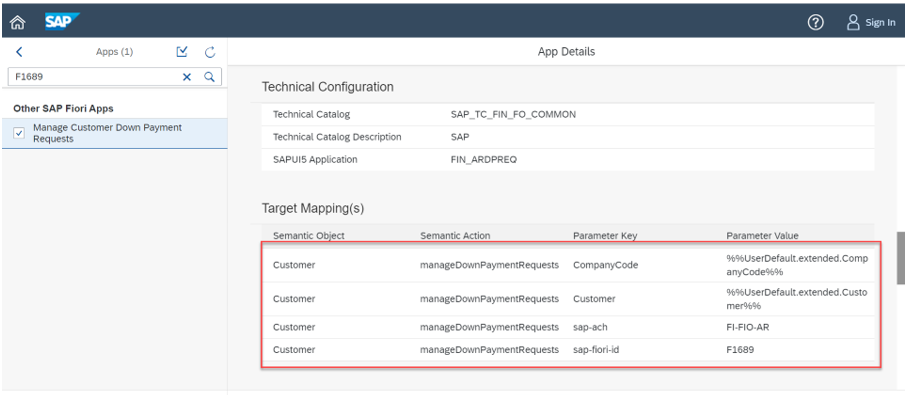The image size is (910, 395).
Task: Click the search magnifier icon
Action: 210,77
